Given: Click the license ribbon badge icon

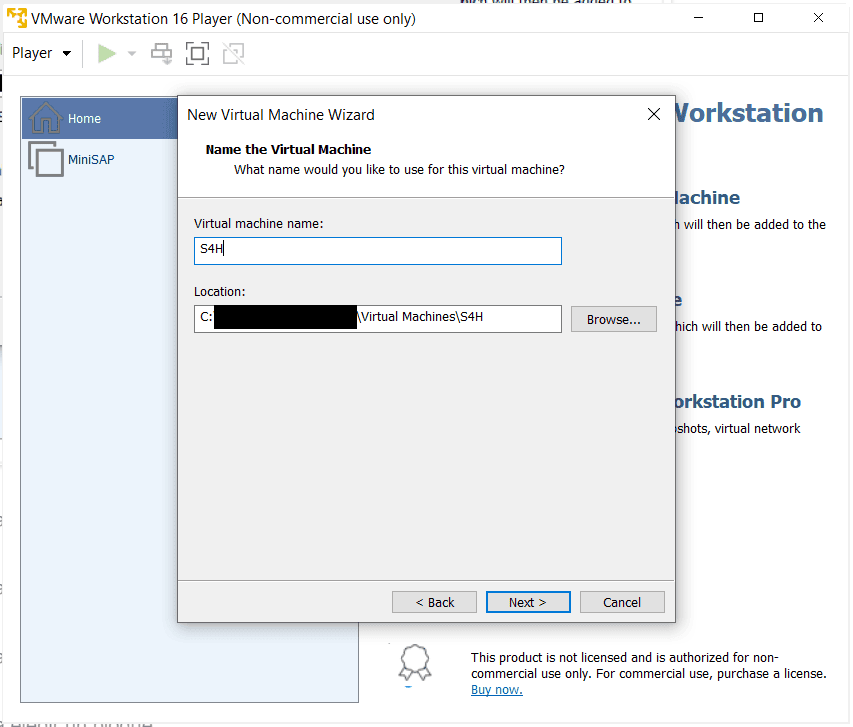Looking at the screenshot, I should [x=415, y=662].
